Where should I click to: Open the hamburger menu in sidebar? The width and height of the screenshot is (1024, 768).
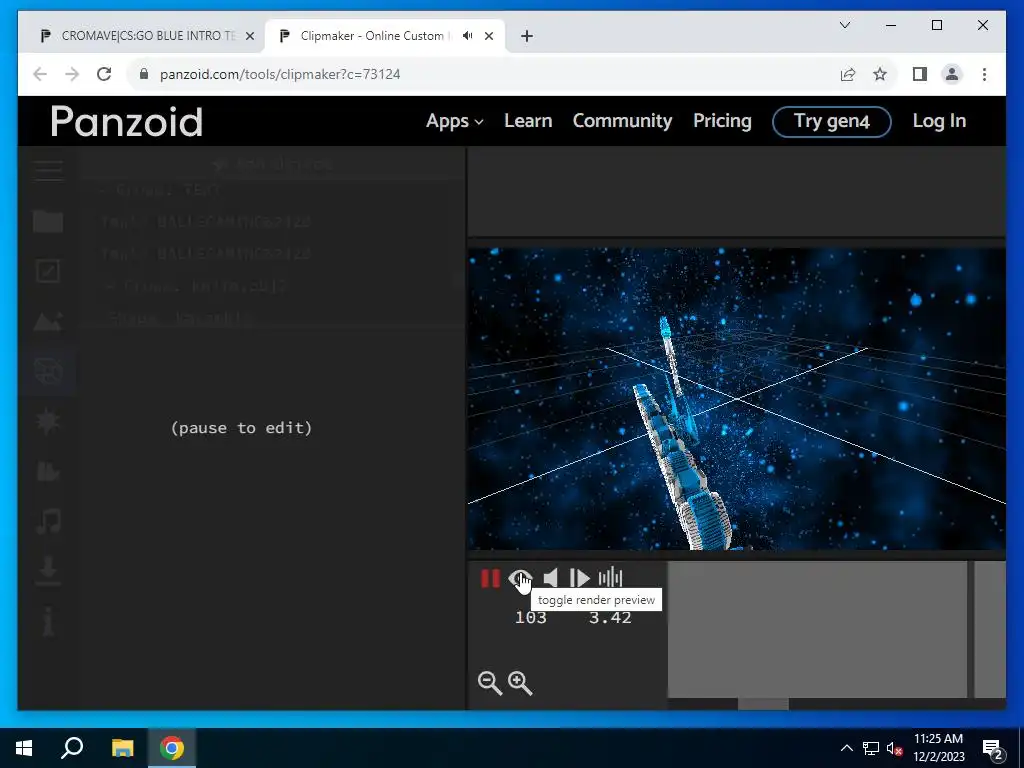[x=48, y=170]
